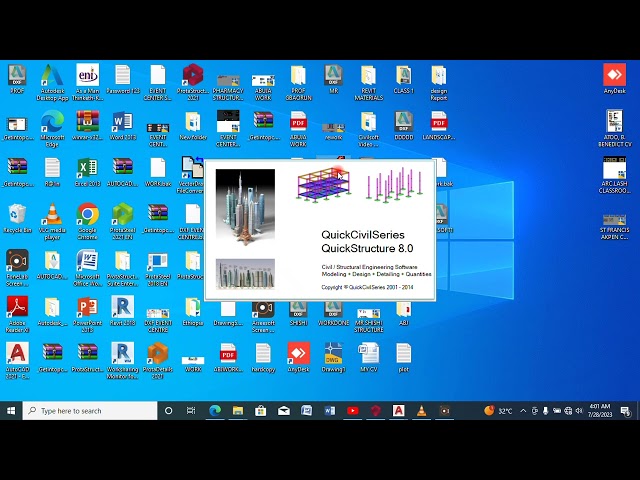Switch to VLC on the taskbar

(x=422, y=411)
